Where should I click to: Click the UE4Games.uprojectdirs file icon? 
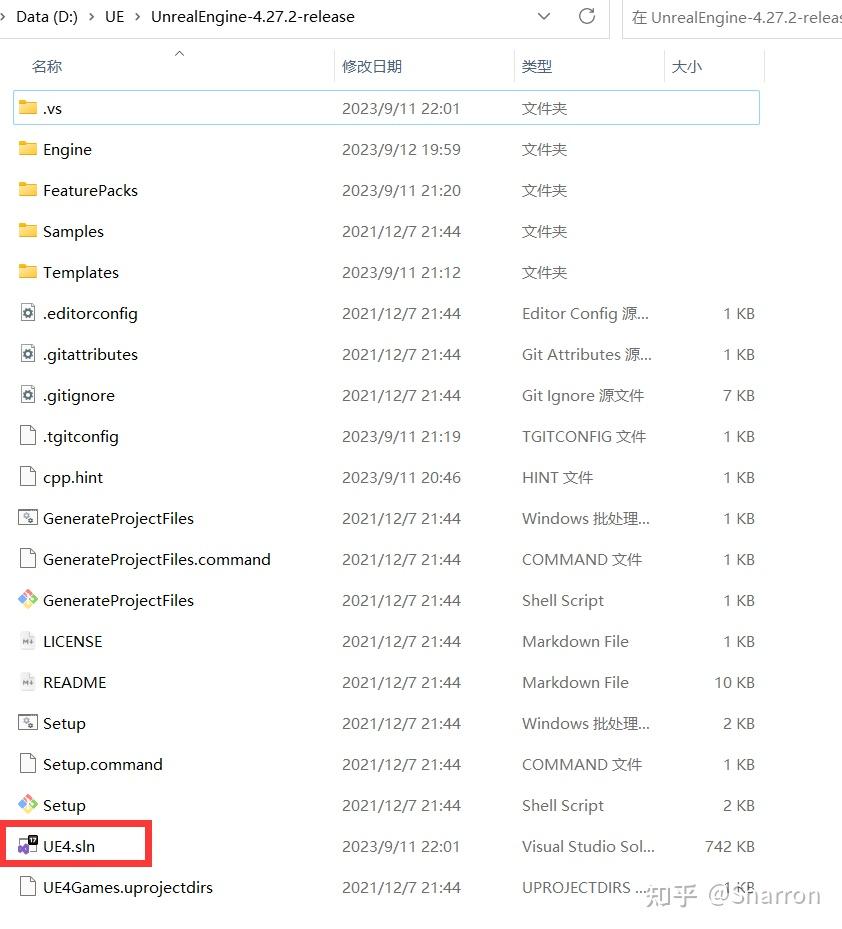28,886
